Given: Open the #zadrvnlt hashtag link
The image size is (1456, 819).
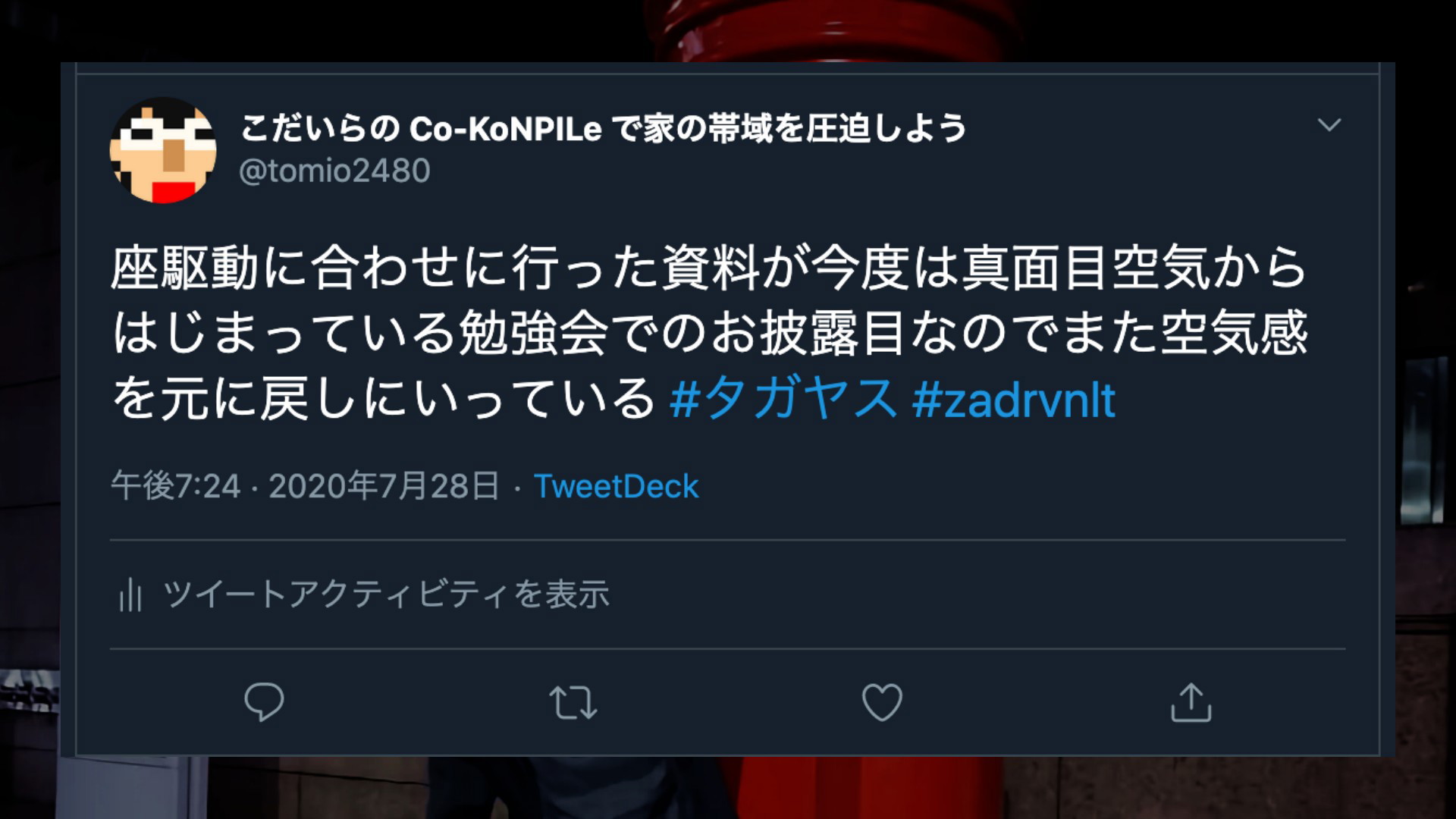Looking at the screenshot, I should [1014, 400].
